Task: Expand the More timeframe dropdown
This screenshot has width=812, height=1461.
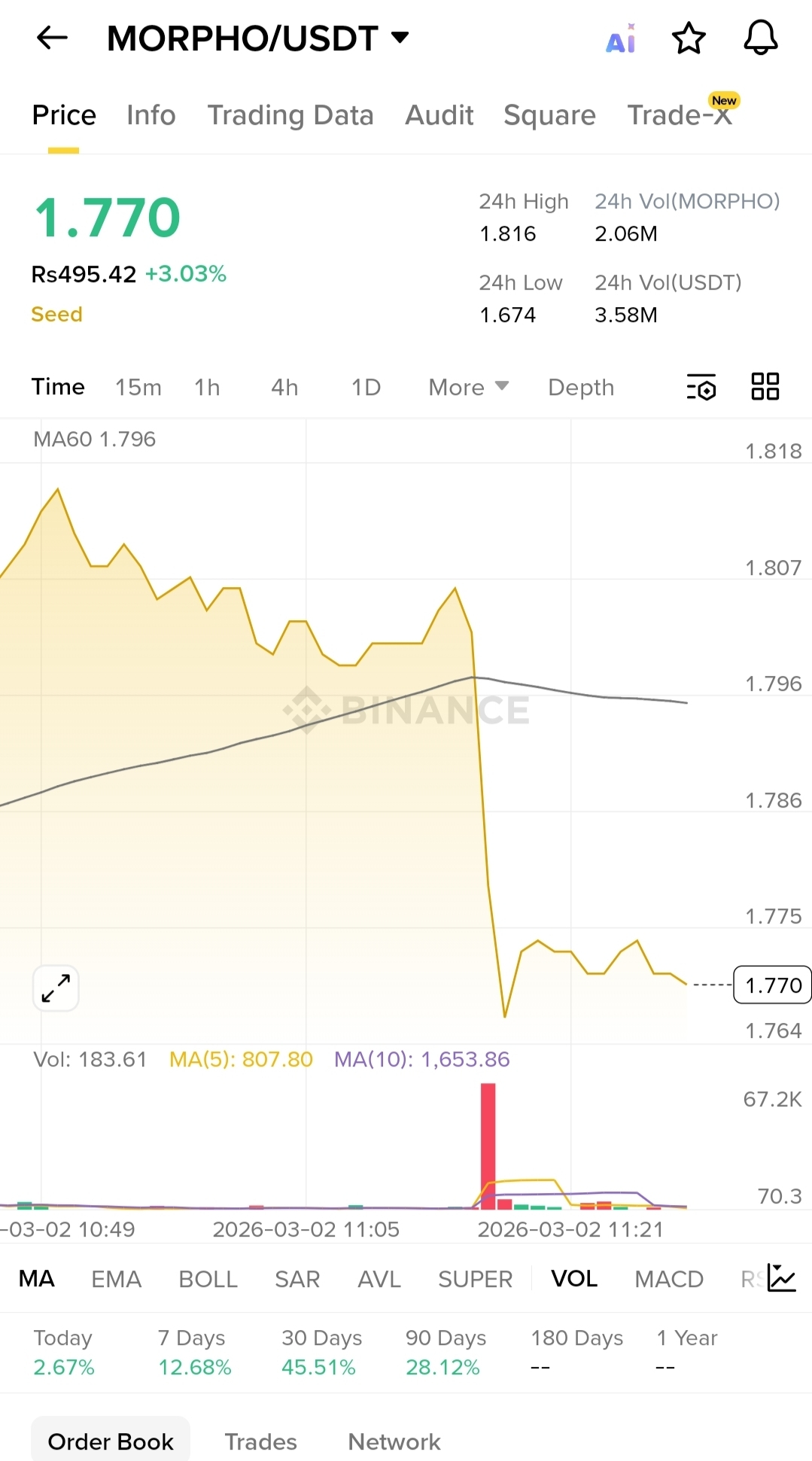Action: point(469,387)
